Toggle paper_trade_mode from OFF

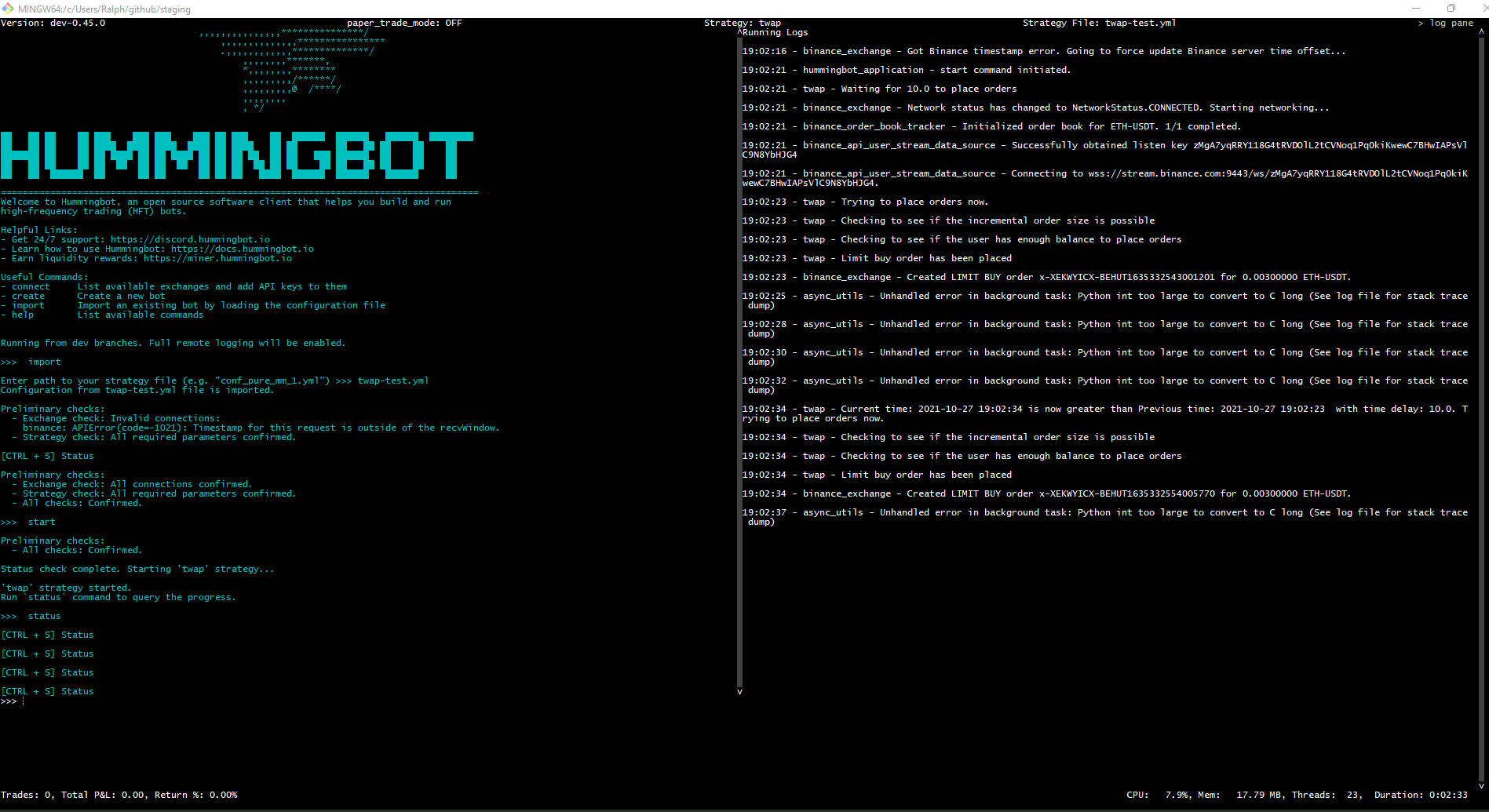405,23
